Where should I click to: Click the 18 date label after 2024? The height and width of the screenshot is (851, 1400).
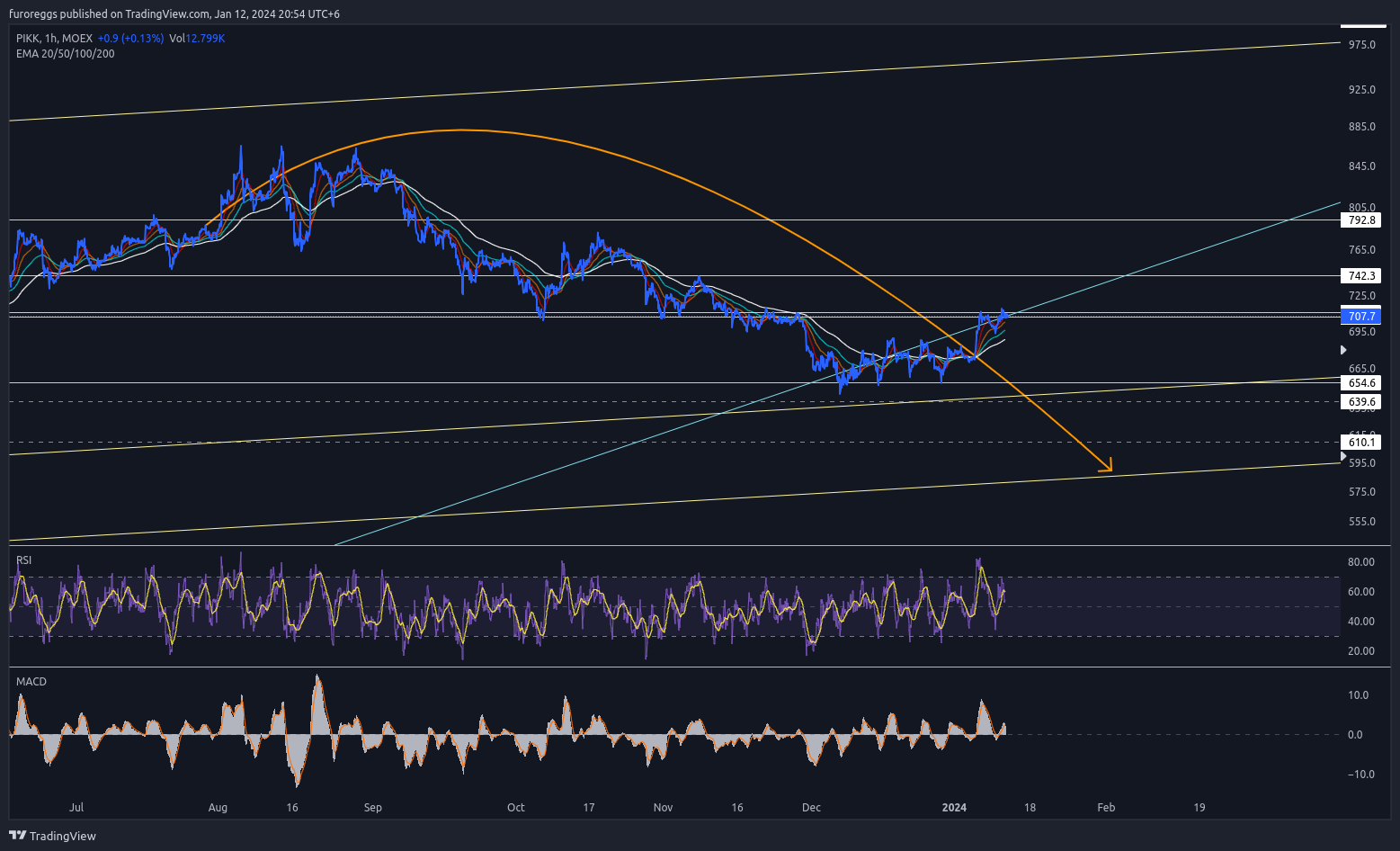click(1030, 808)
